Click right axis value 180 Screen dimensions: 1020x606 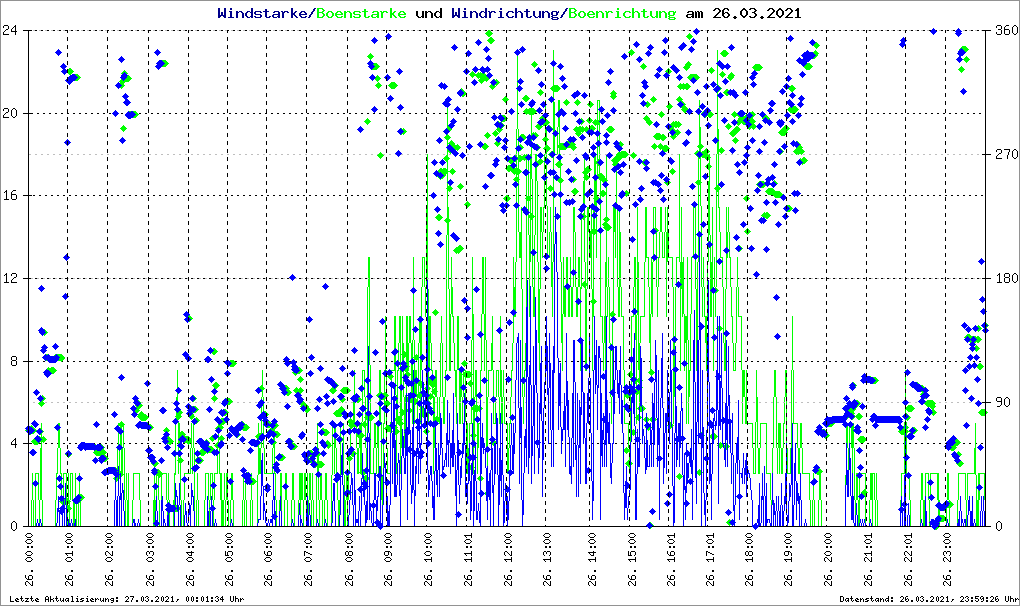(x=1007, y=278)
